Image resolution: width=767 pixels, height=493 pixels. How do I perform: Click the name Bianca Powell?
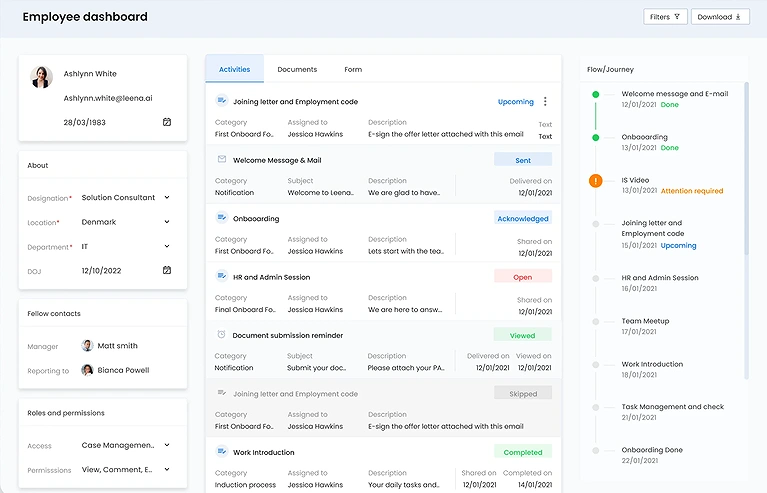[x=123, y=370]
